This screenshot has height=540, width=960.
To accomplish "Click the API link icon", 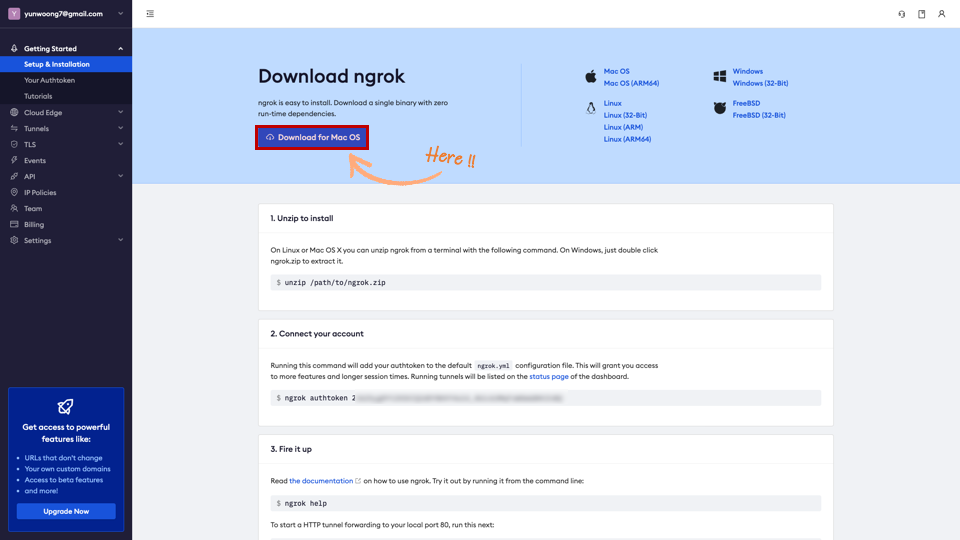I will (x=14, y=176).
